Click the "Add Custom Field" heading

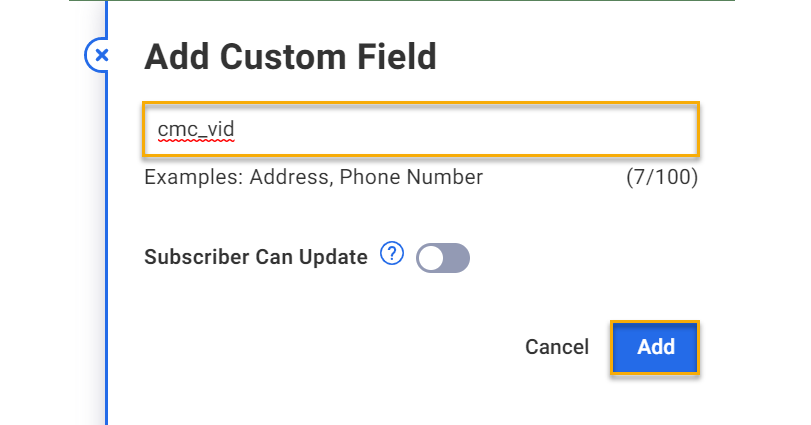290,57
